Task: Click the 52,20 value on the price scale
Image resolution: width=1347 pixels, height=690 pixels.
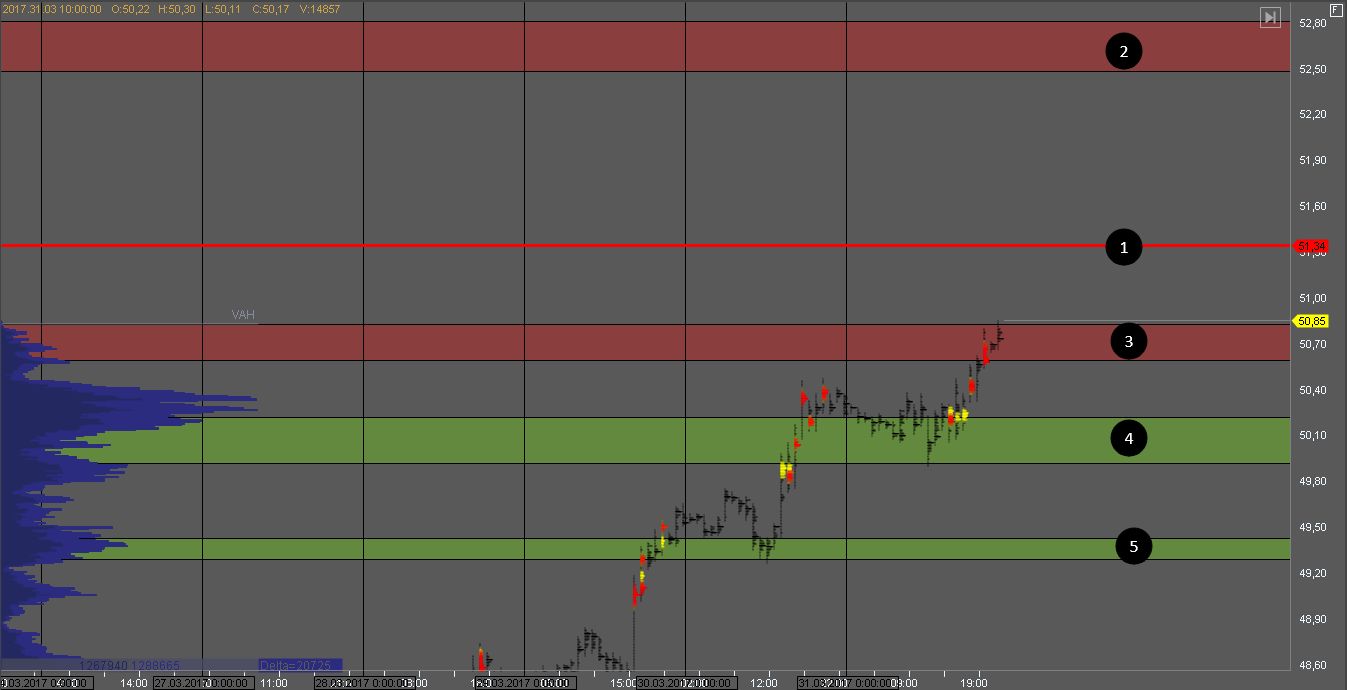Action: [x=1312, y=114]
